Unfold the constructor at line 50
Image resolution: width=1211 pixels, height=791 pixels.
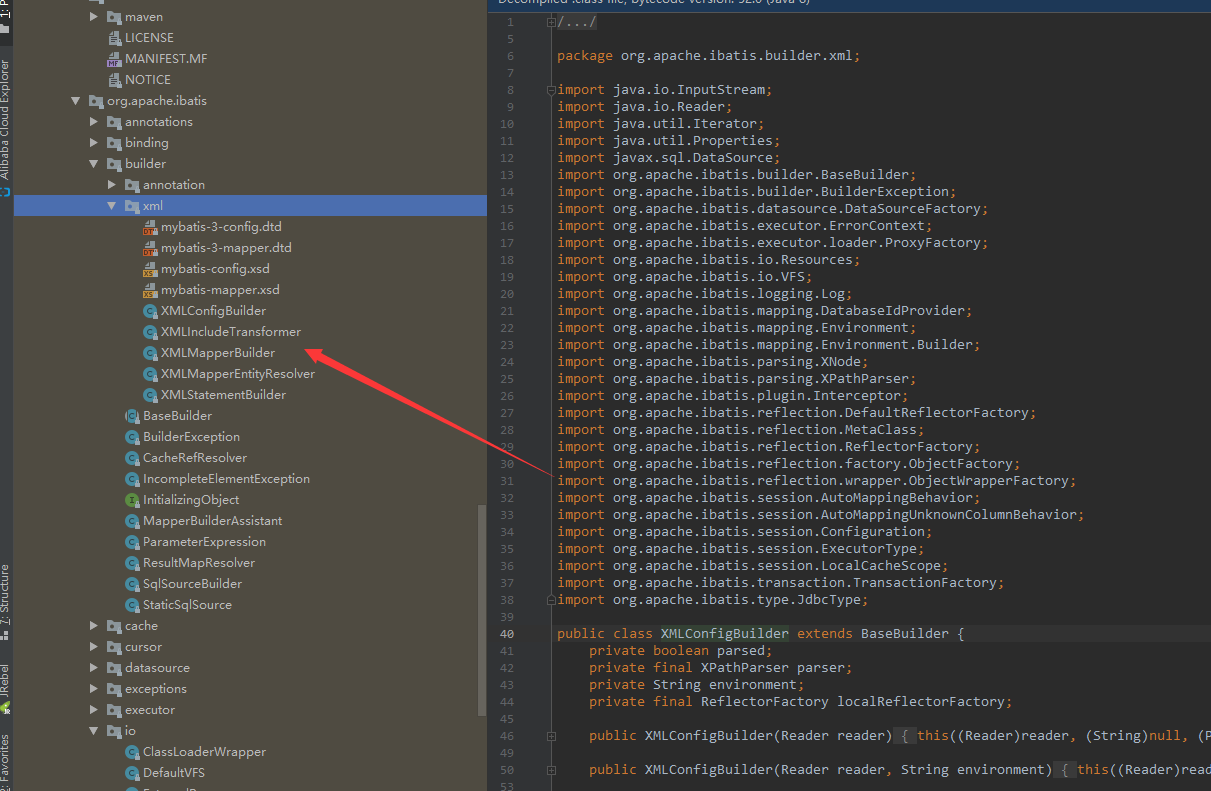pos(551,770)
